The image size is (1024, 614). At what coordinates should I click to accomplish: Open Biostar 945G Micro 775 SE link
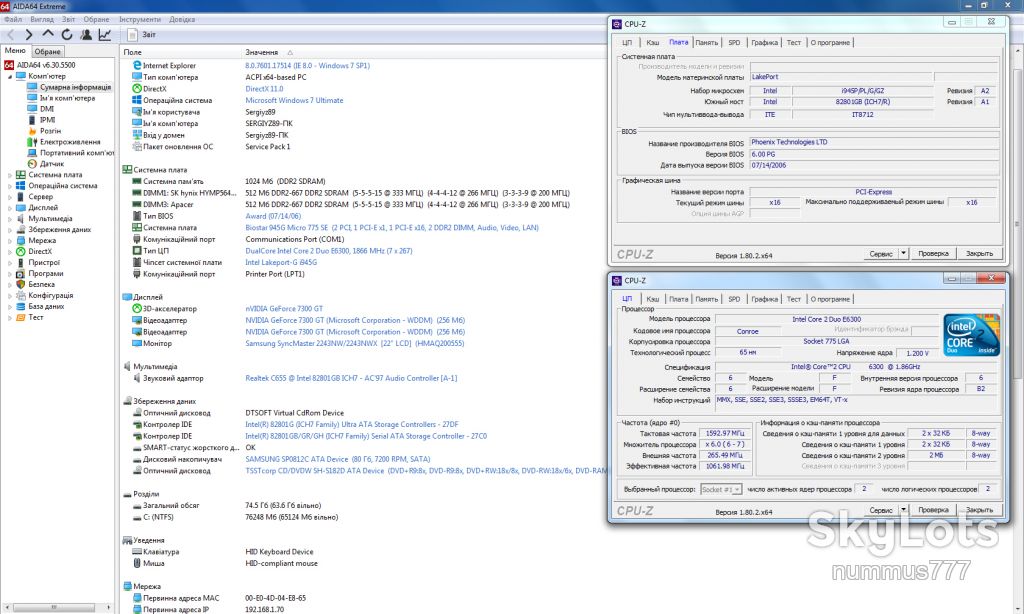click(x=392, y=228)
